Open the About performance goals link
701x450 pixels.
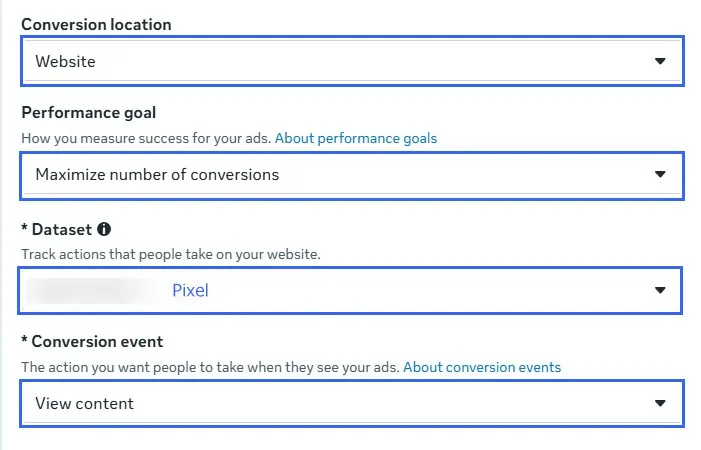point(356,139)
